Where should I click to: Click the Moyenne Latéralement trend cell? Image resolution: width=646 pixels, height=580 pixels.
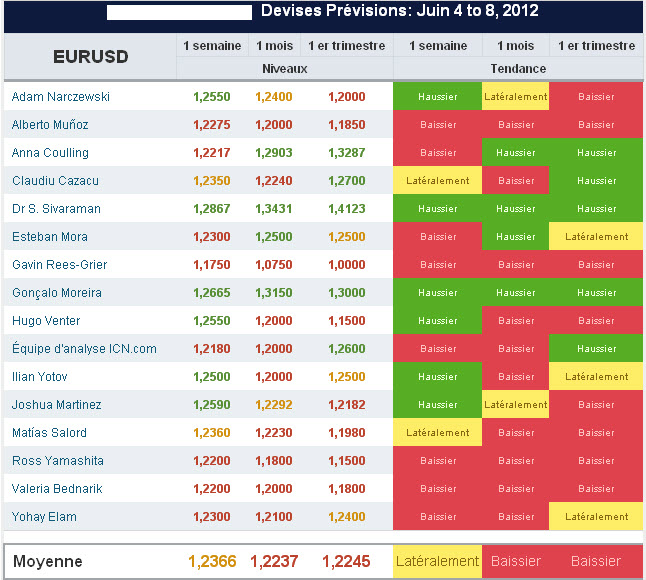pos(438,561)
